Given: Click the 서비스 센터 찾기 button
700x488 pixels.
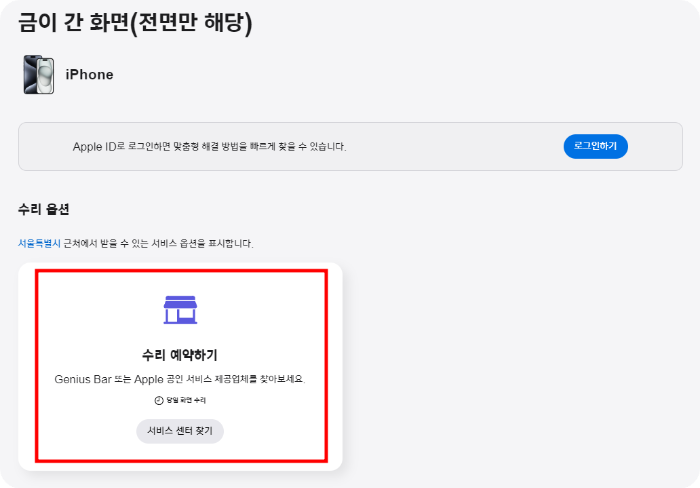Looking at the screenshot, I should click(x=180, y=431).
